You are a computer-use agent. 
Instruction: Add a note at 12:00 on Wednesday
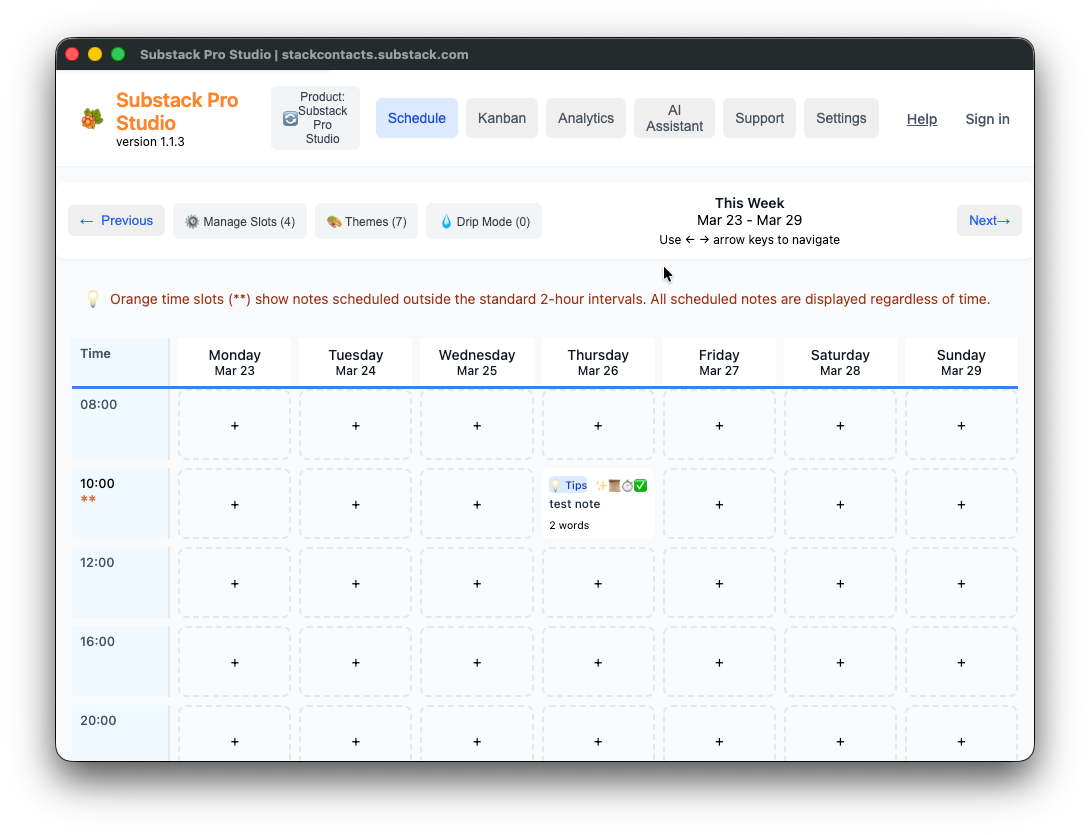(477, 583)
